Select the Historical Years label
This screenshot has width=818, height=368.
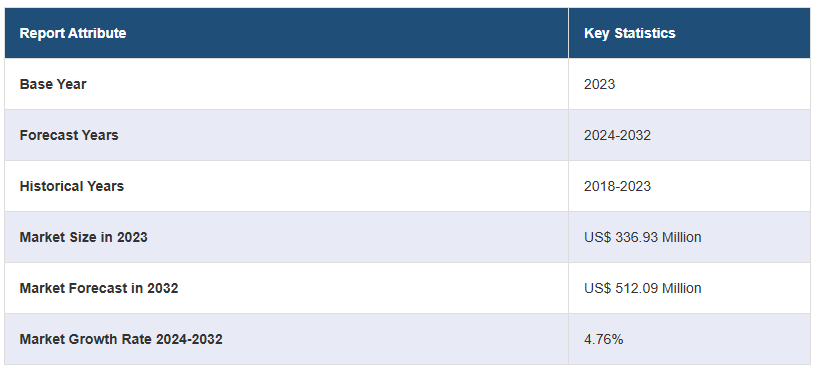71,186
